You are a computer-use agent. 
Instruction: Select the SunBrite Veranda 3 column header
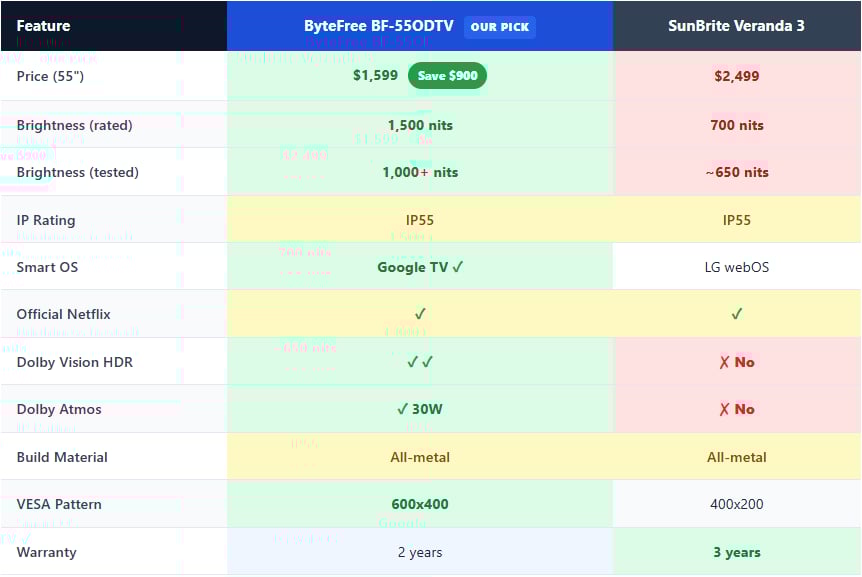coord(736,26)
